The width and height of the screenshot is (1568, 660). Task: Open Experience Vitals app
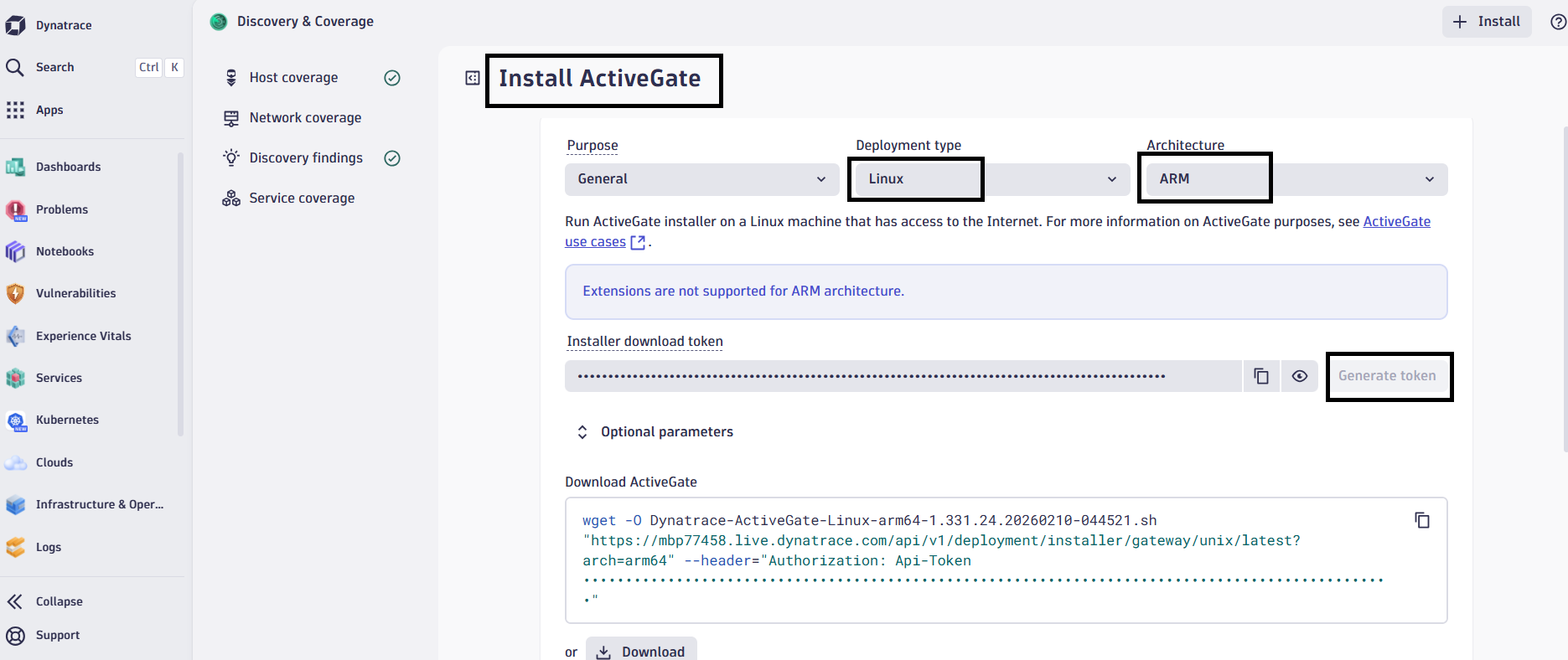coord(83,336)
